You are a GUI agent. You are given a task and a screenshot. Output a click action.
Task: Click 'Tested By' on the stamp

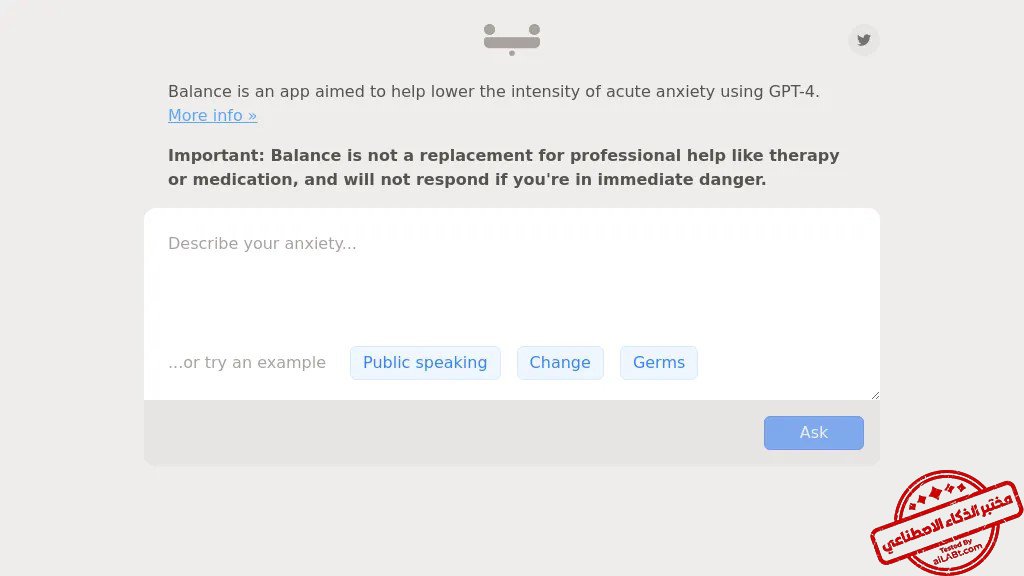[x=953, y=543]
